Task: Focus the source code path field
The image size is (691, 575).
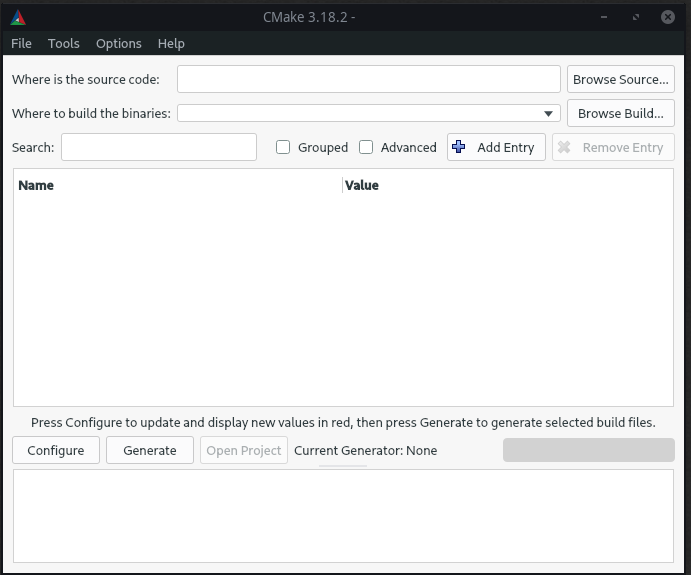Action: (369, 79)
